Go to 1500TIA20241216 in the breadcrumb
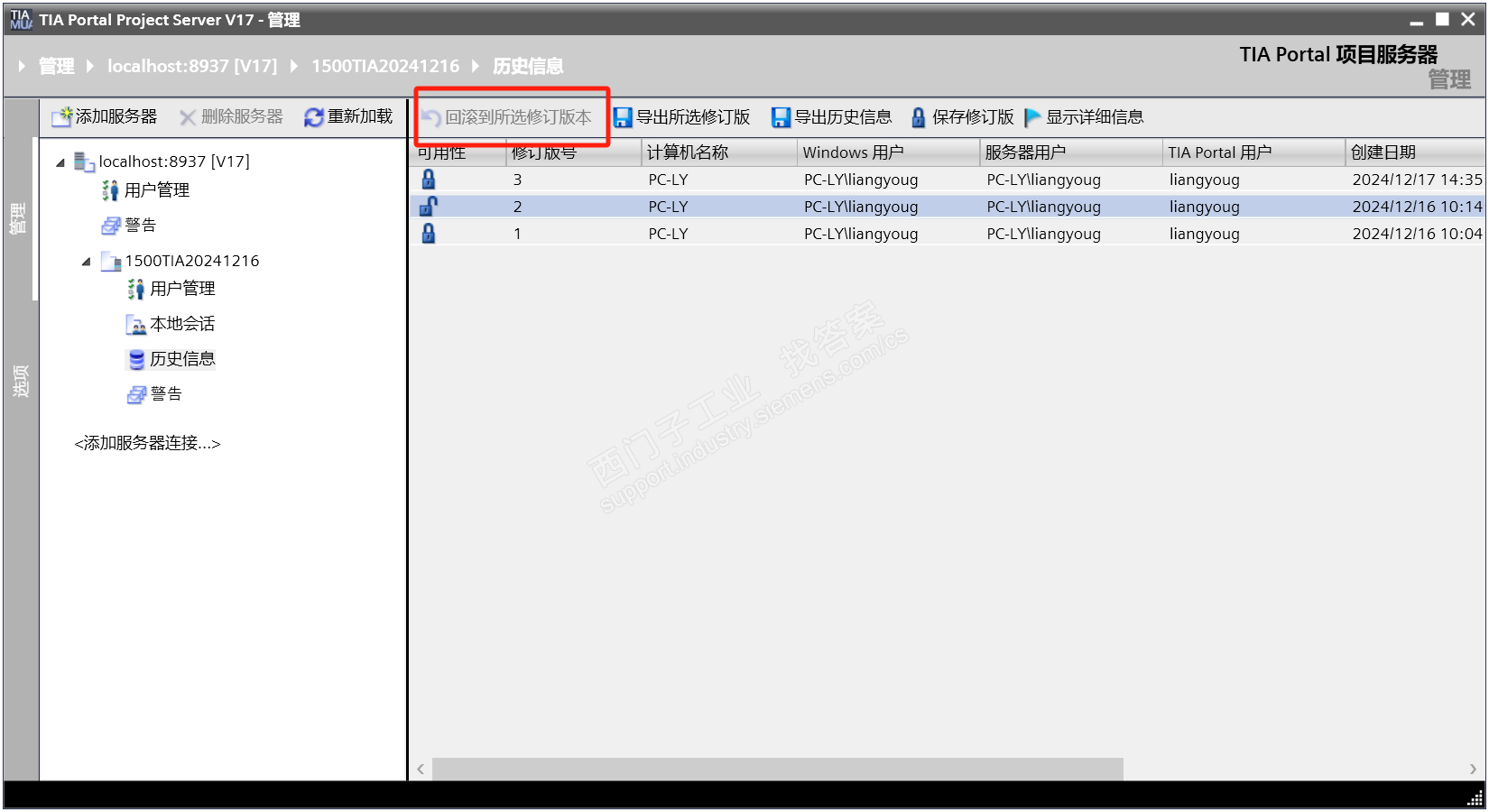 click(385, 66)
